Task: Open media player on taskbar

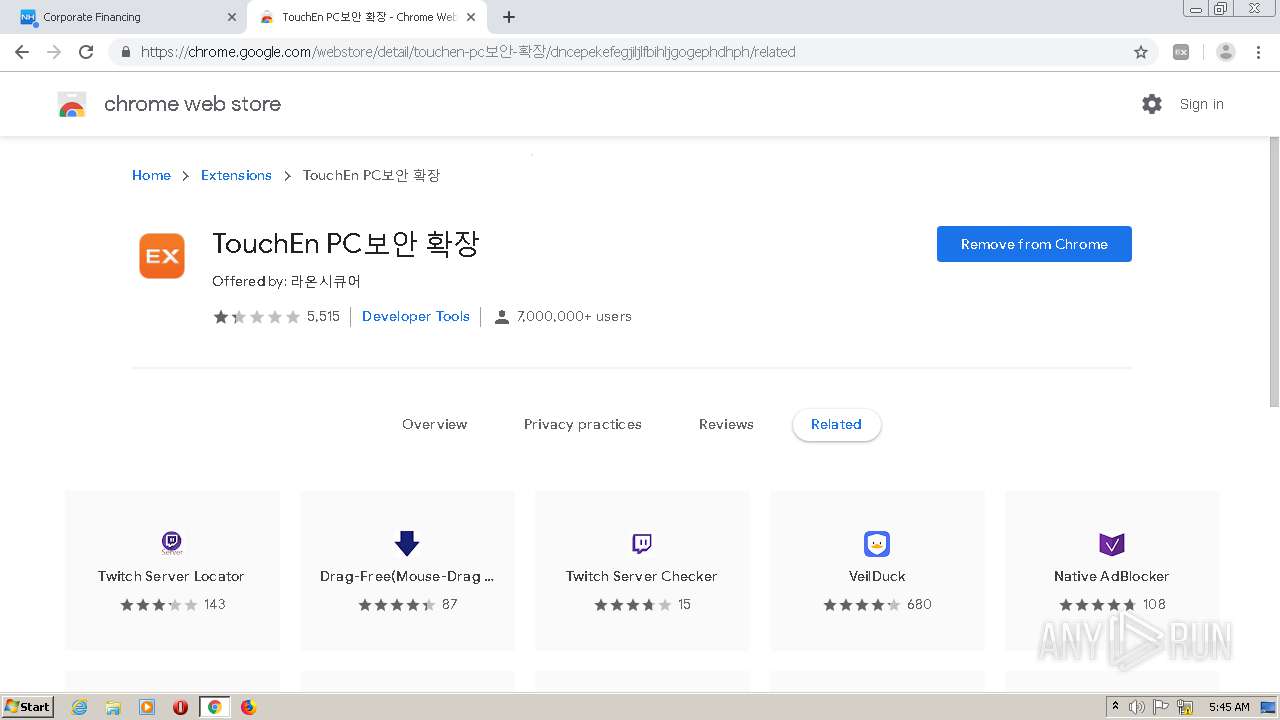Action: click(147, 707)
